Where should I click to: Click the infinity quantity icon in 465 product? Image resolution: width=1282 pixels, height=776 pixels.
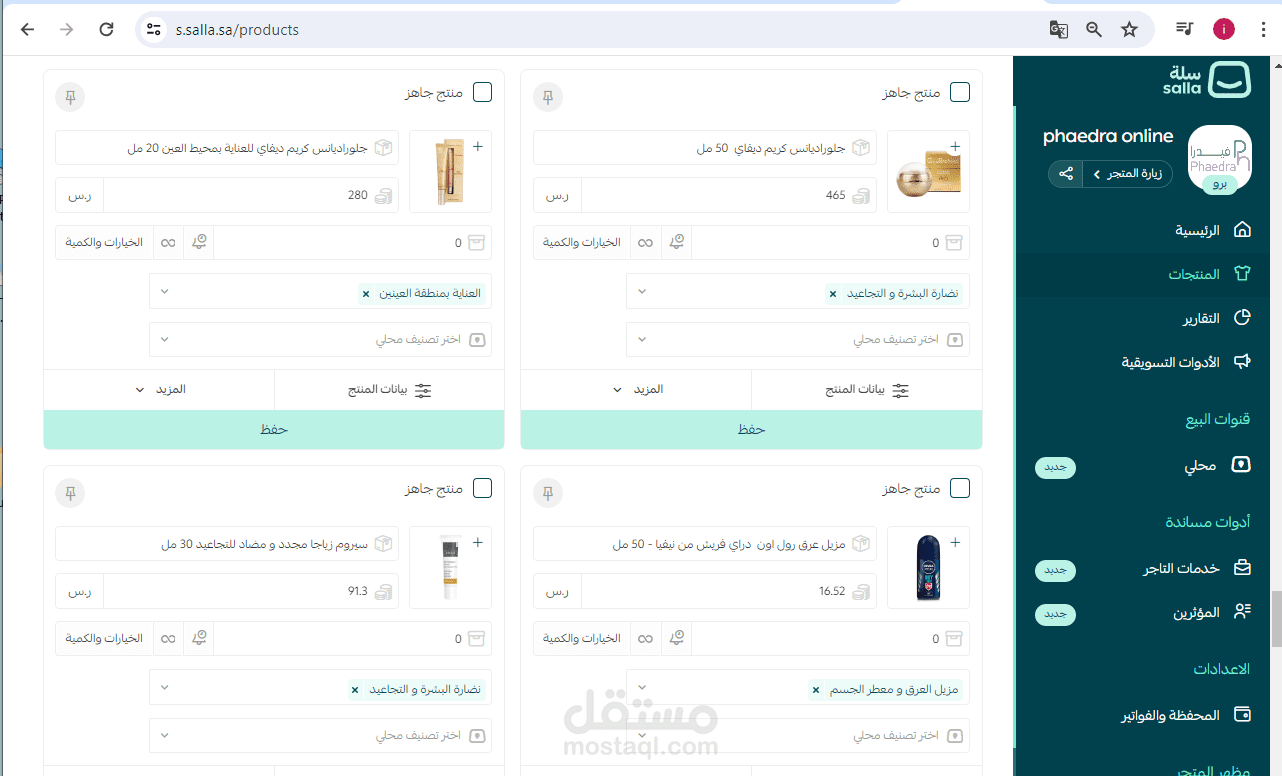646,243
